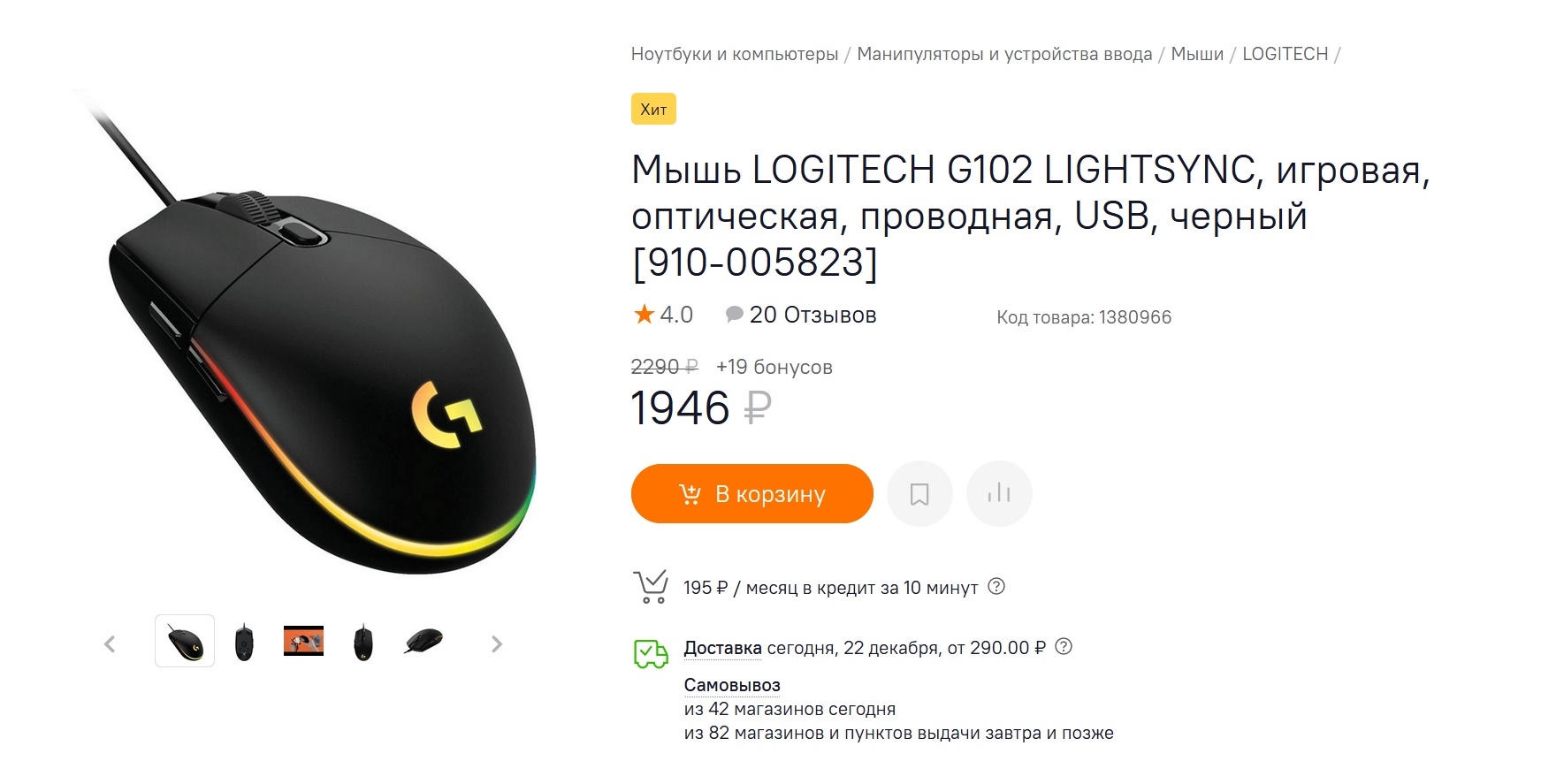Open the credit info question mark
Screen dimensions: 1541x784
[996, 586]
